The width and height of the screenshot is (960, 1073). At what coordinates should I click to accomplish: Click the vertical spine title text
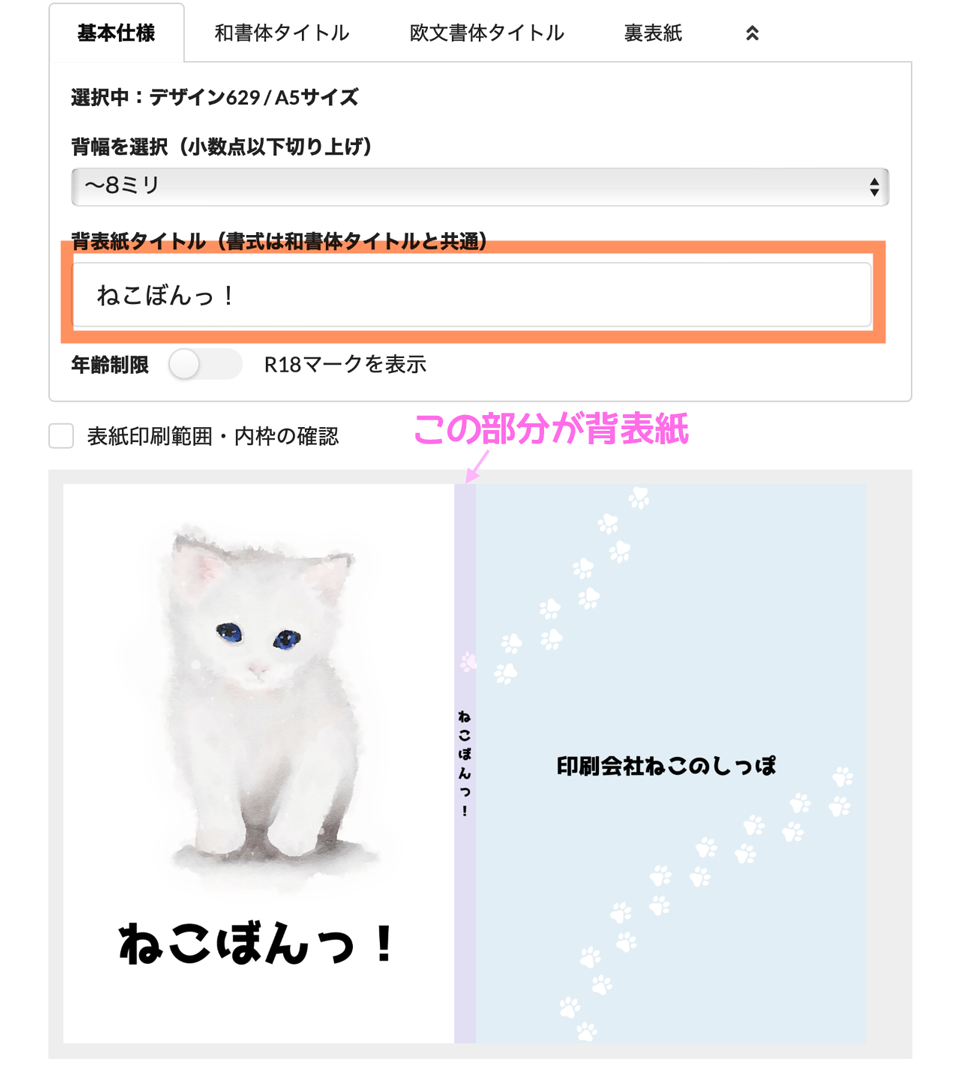(x=465, y=763)
